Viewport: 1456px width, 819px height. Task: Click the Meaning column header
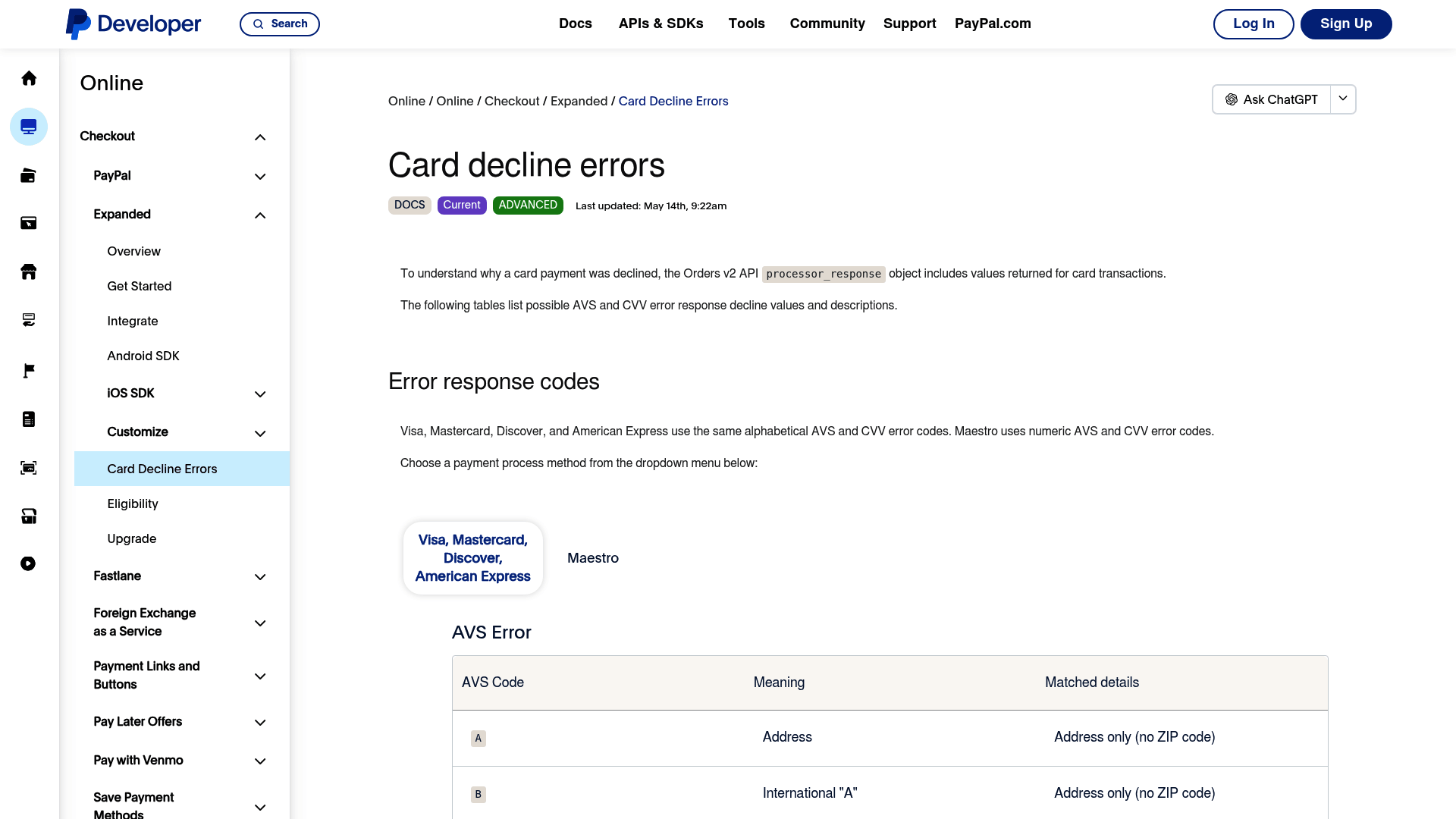(x=779, y=682)
